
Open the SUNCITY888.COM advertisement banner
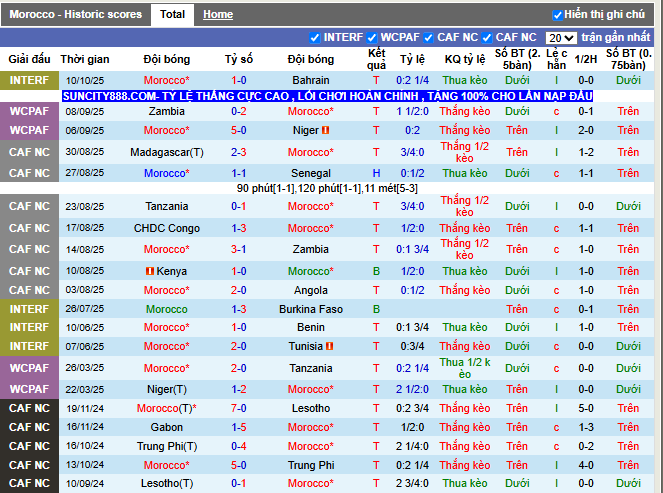(327, 96)
